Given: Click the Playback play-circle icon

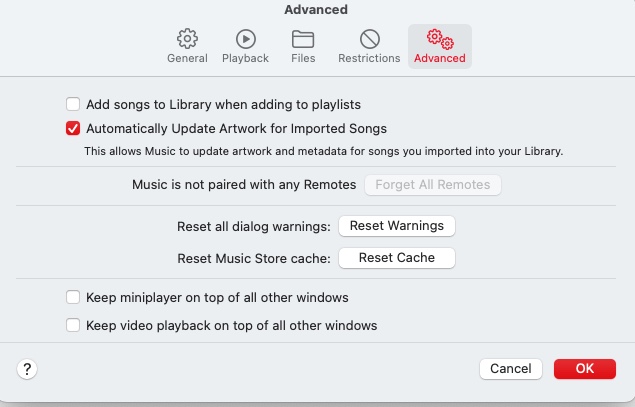Looking at the screenshot, I should [x=245, y=39].
